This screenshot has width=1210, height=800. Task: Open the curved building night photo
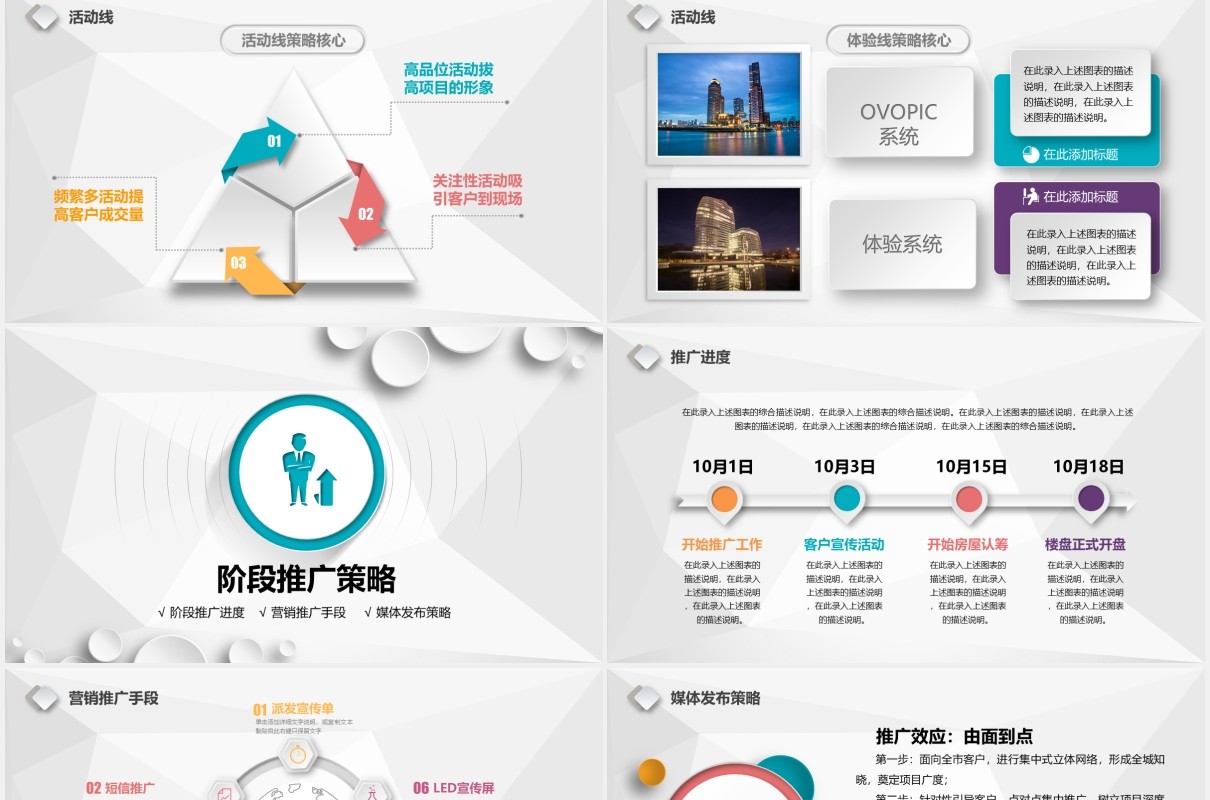pos(729,239)
